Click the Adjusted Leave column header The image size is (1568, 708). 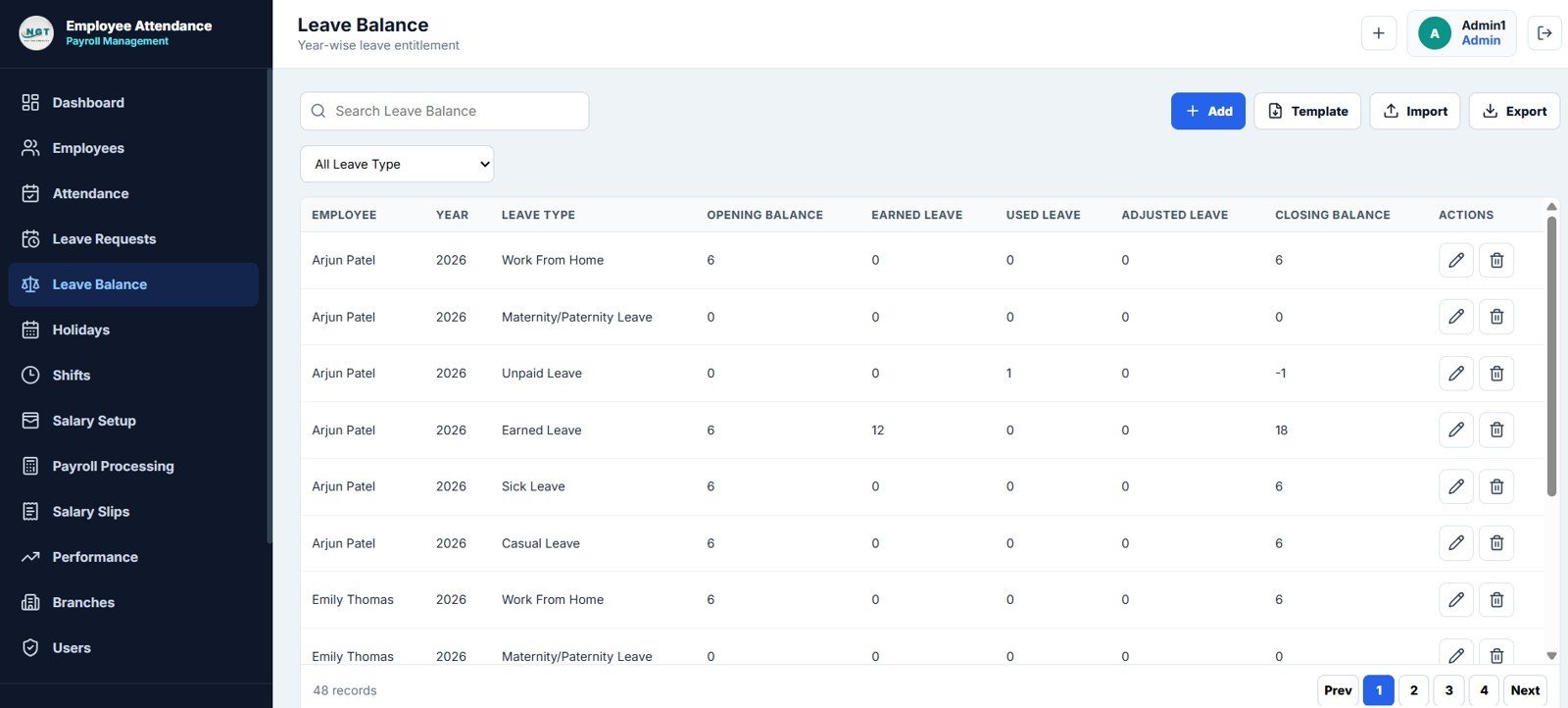pyautogui.click(x=1174, y=215)
